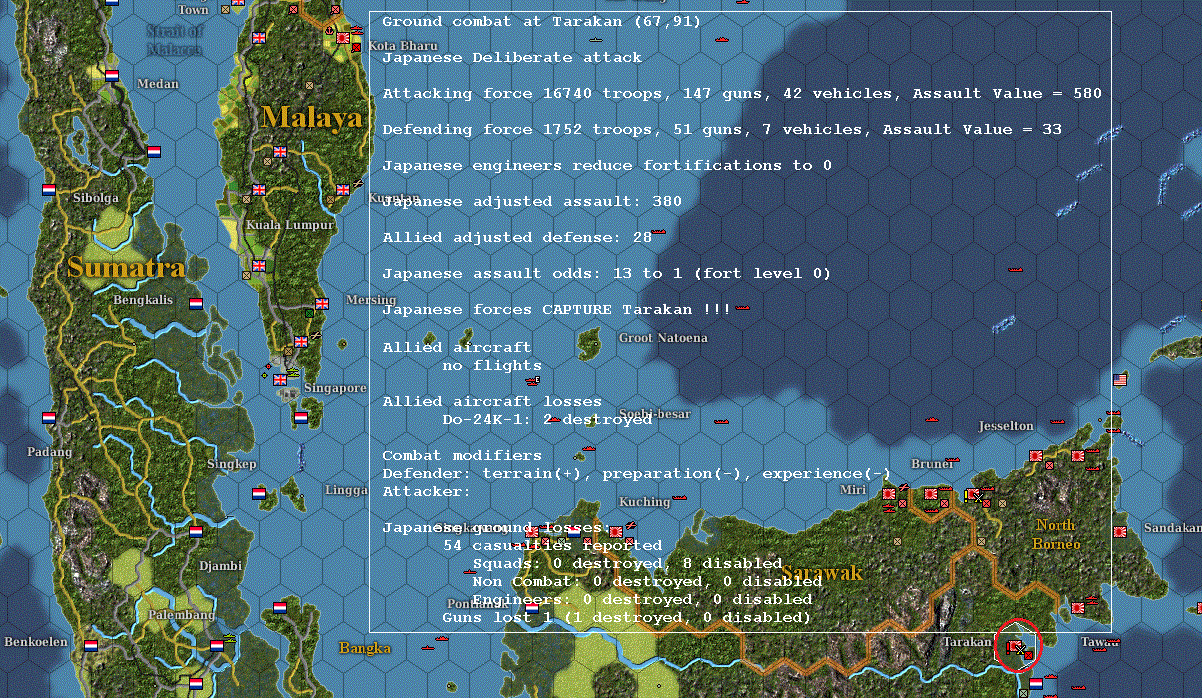Click the 'Defending force 1752 troops' line

coord(722,129)
